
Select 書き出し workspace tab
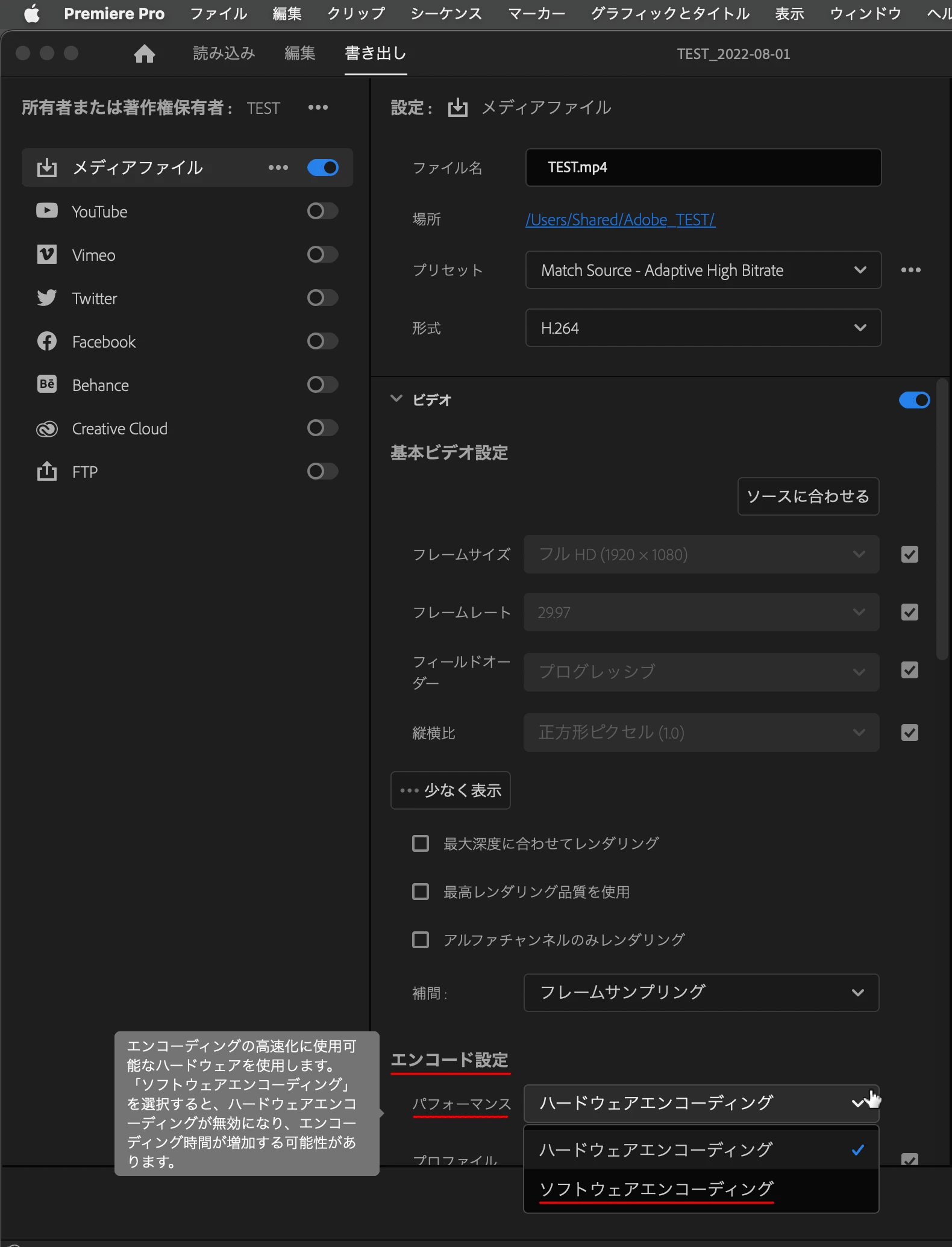point(375,54)
